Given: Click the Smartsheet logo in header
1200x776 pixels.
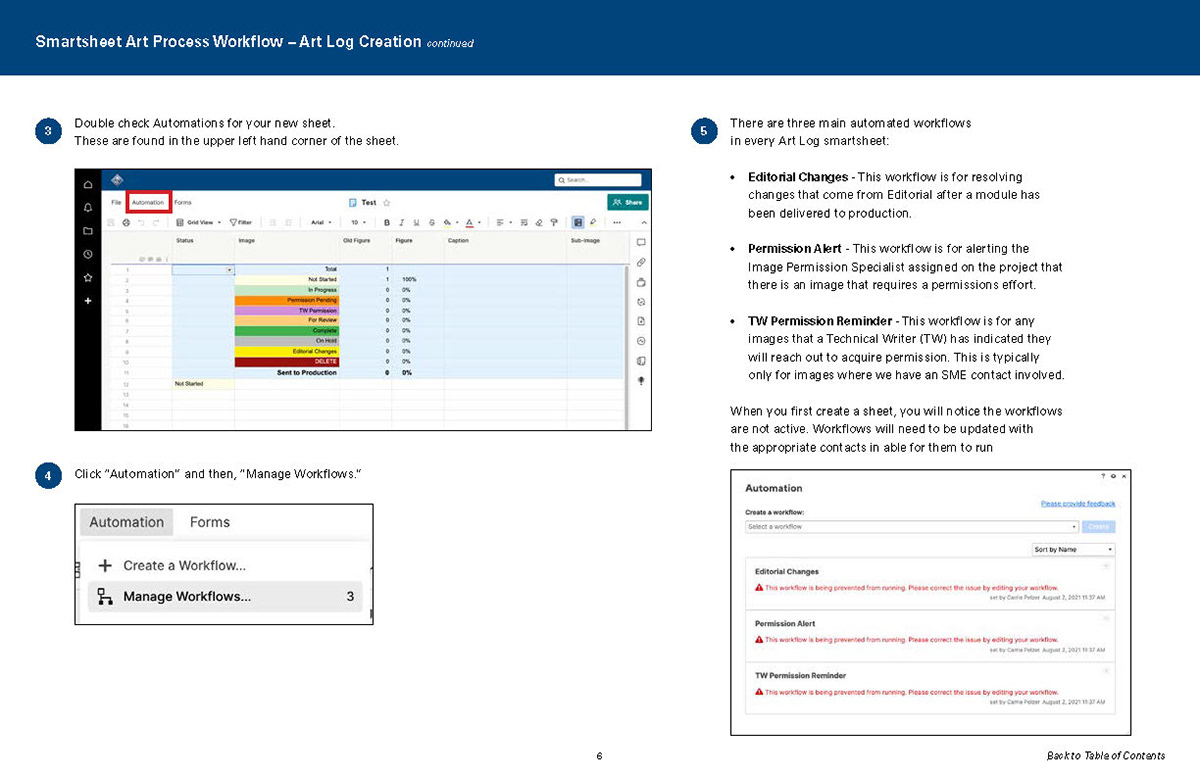Looking at the screenshot, I should 117,180.
